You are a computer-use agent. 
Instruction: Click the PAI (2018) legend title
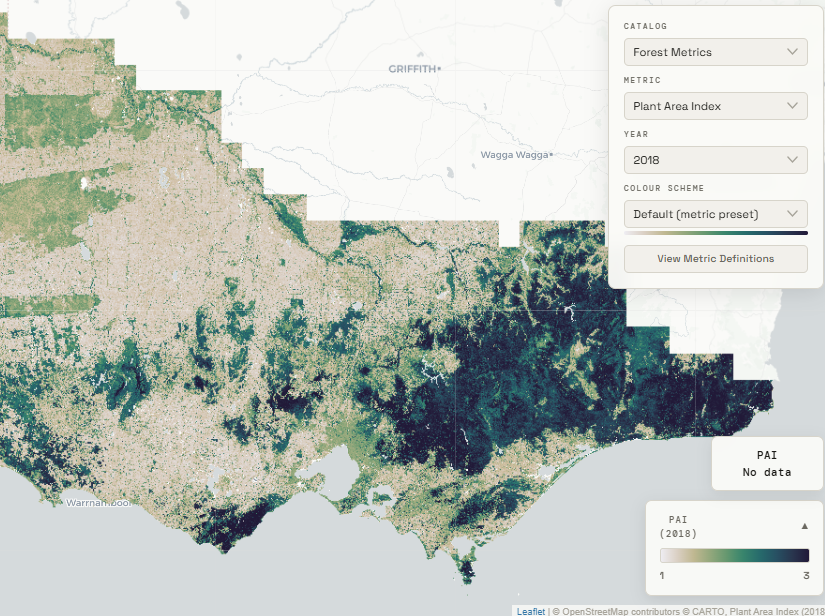coord(678,527)
